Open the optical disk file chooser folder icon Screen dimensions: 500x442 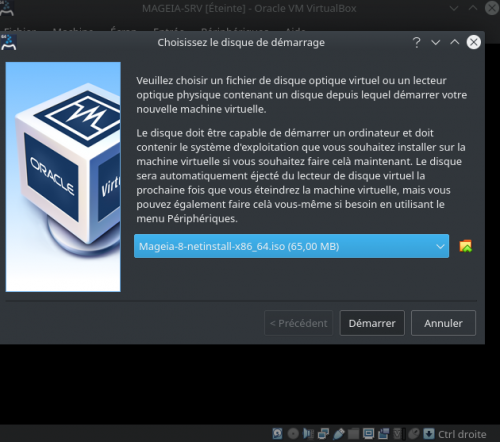point(466,246)
